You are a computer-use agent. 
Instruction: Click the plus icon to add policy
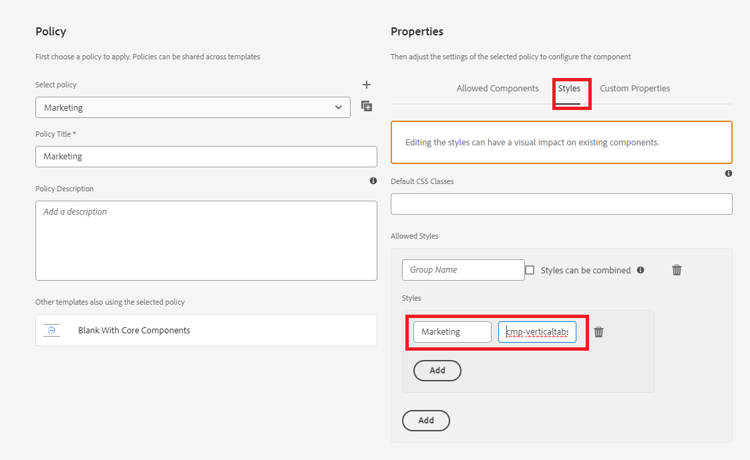tap(367, 85)
